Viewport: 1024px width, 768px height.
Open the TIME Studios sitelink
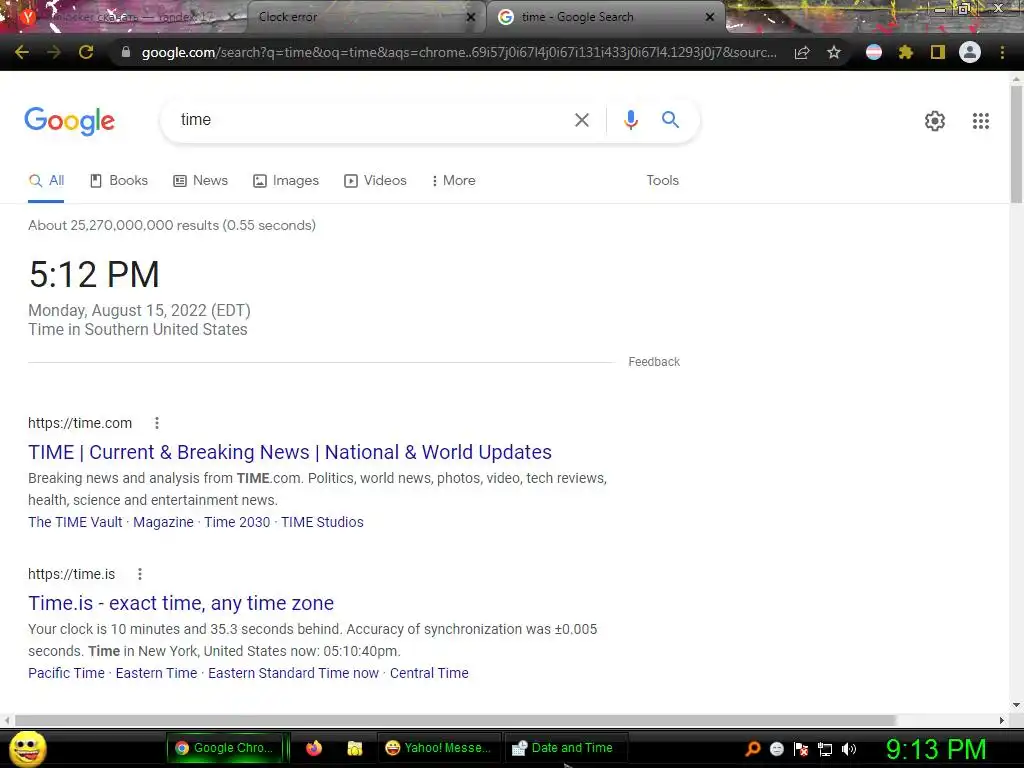(322, 522)
